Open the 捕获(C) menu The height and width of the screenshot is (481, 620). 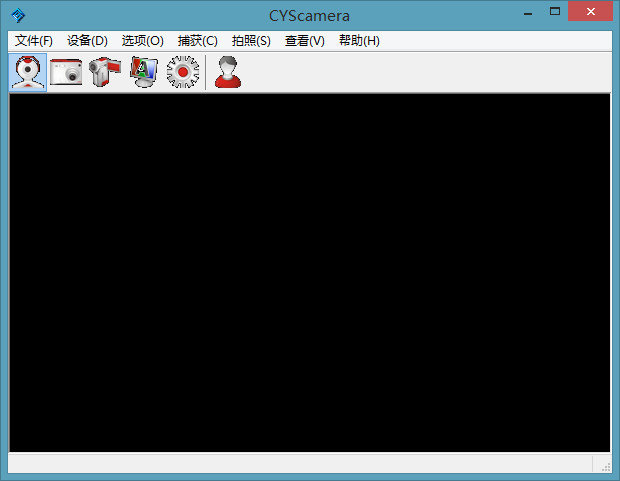pyautogui.click(x=197, y=40)
